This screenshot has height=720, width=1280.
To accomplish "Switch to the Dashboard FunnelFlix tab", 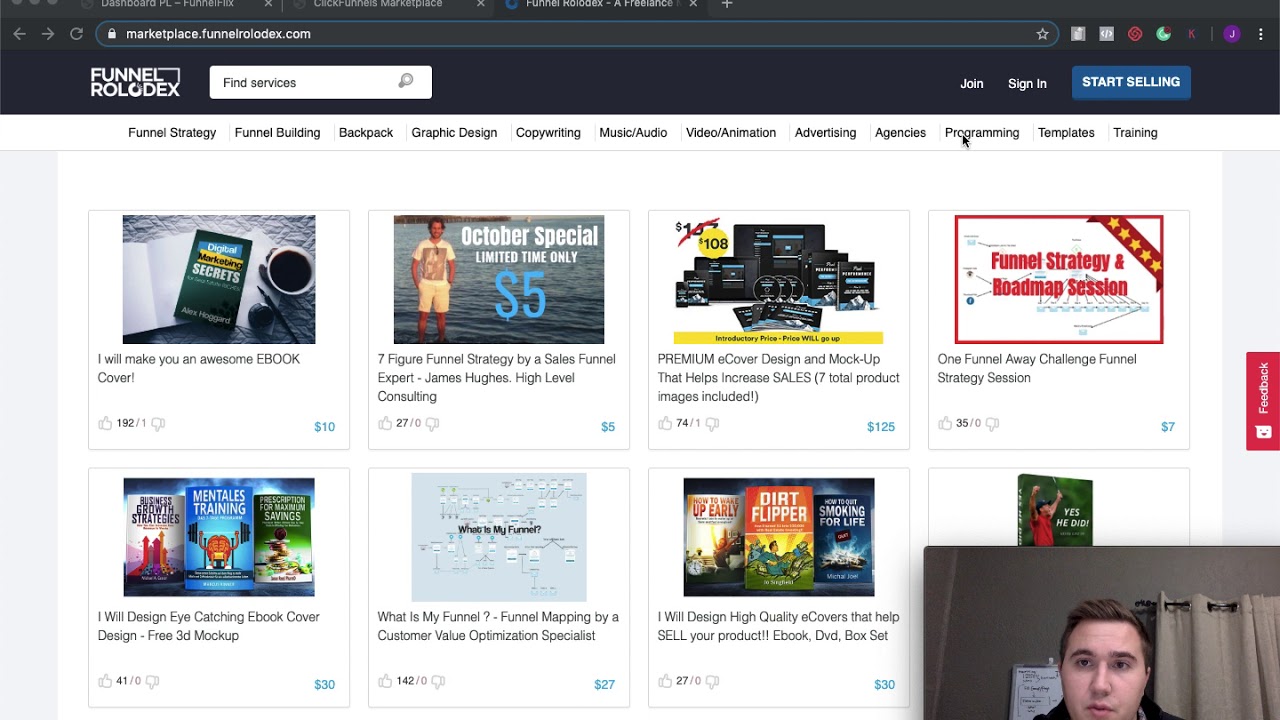I will tap(167, 4).
